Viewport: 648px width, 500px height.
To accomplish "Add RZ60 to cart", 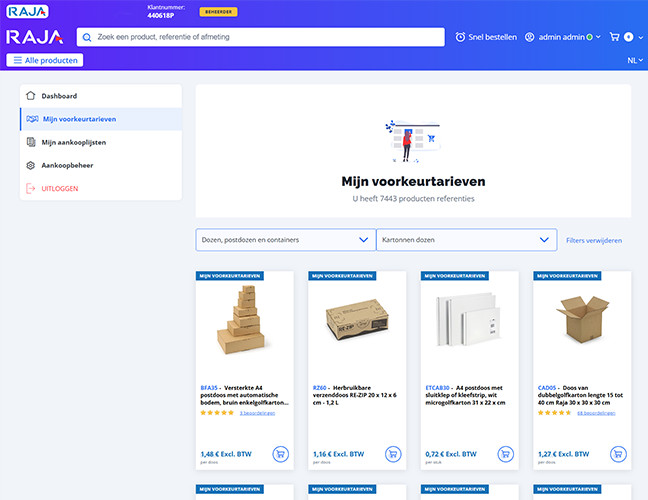I will click(393, 454).
